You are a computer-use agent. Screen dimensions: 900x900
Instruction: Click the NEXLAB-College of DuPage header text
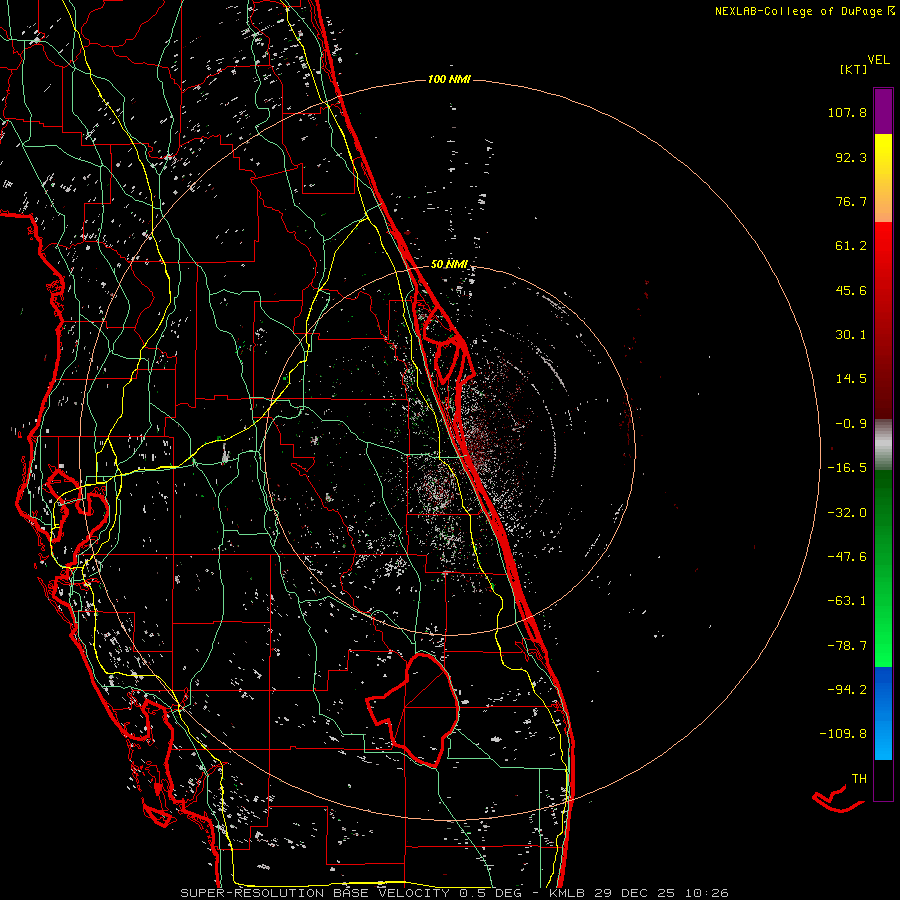point(805,11)
